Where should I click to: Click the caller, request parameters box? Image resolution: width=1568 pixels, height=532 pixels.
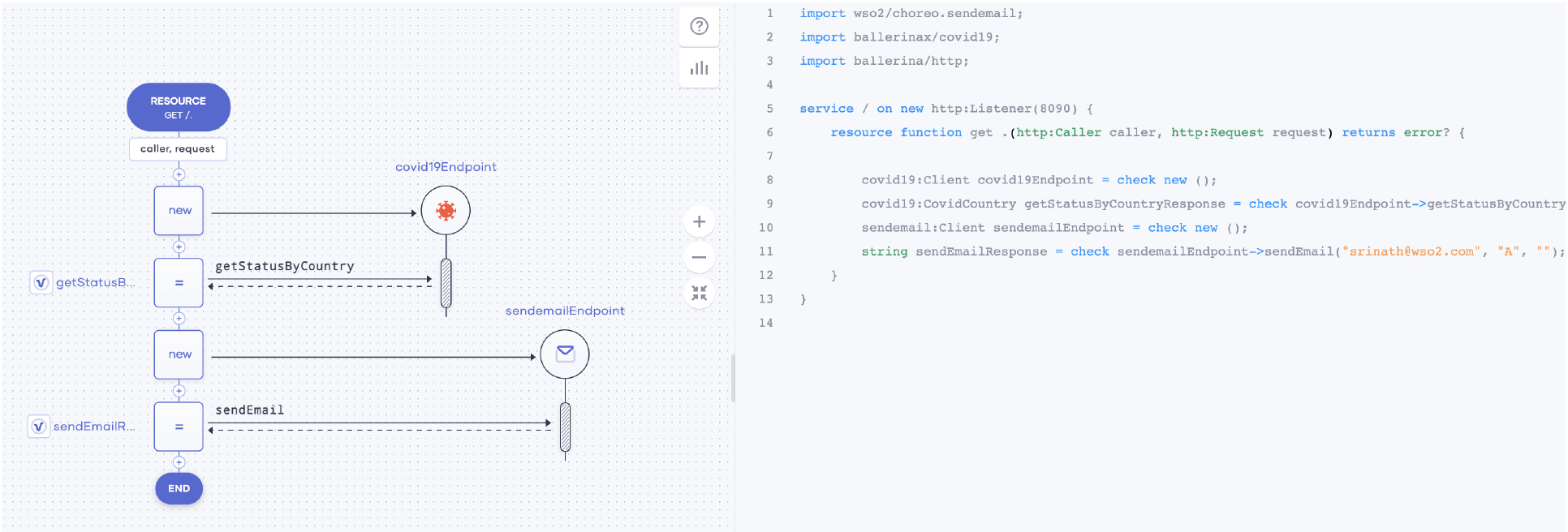pos(178,149)
